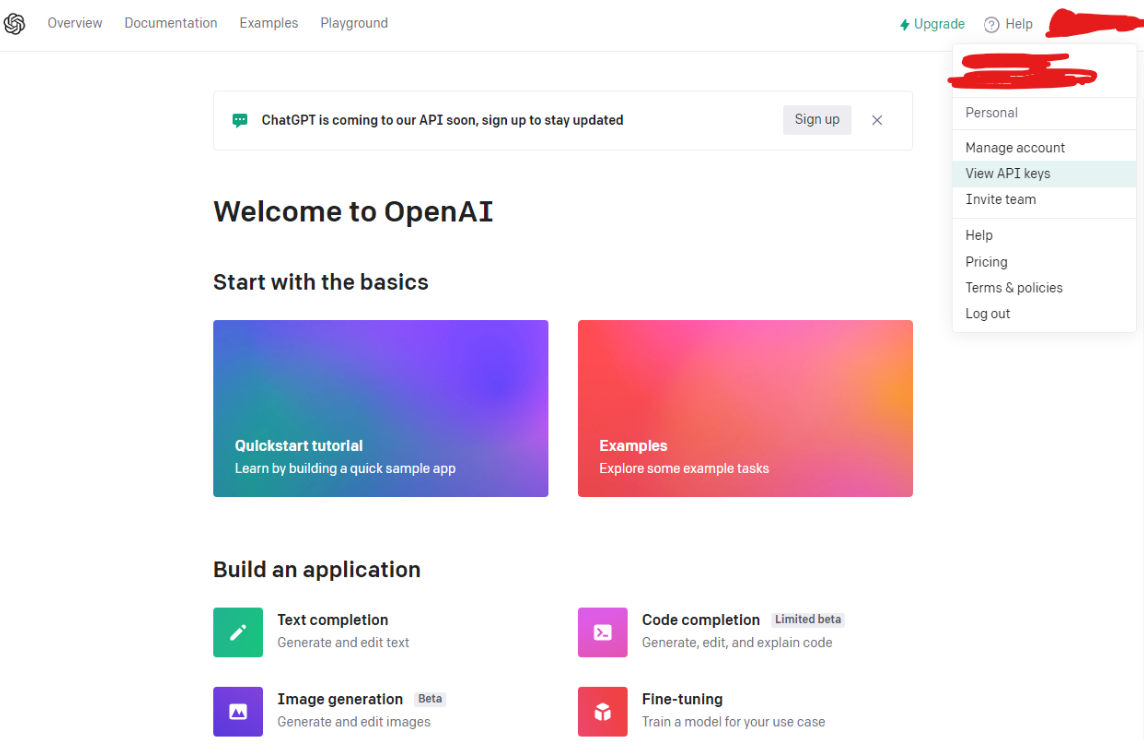Open the Playground nav link
Screen dimensions: 1144x754
(x=354, y=23)
